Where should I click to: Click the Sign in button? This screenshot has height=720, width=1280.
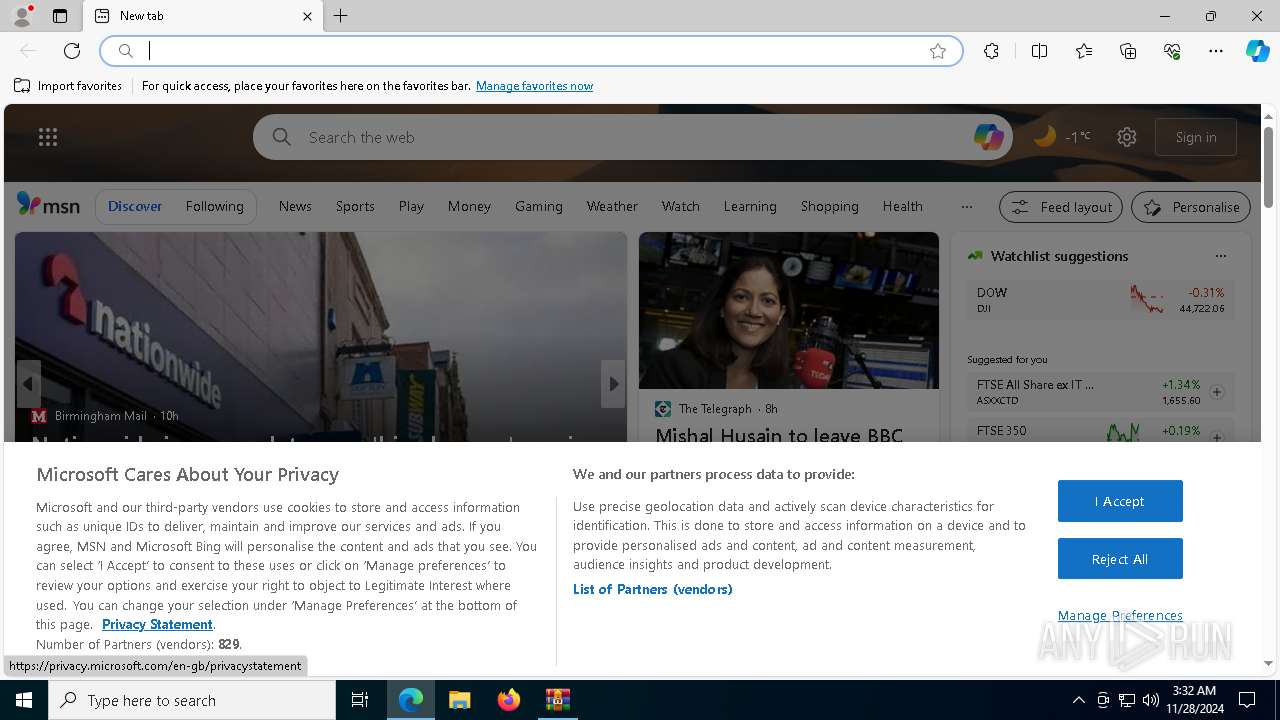(x=1196, y=137)
